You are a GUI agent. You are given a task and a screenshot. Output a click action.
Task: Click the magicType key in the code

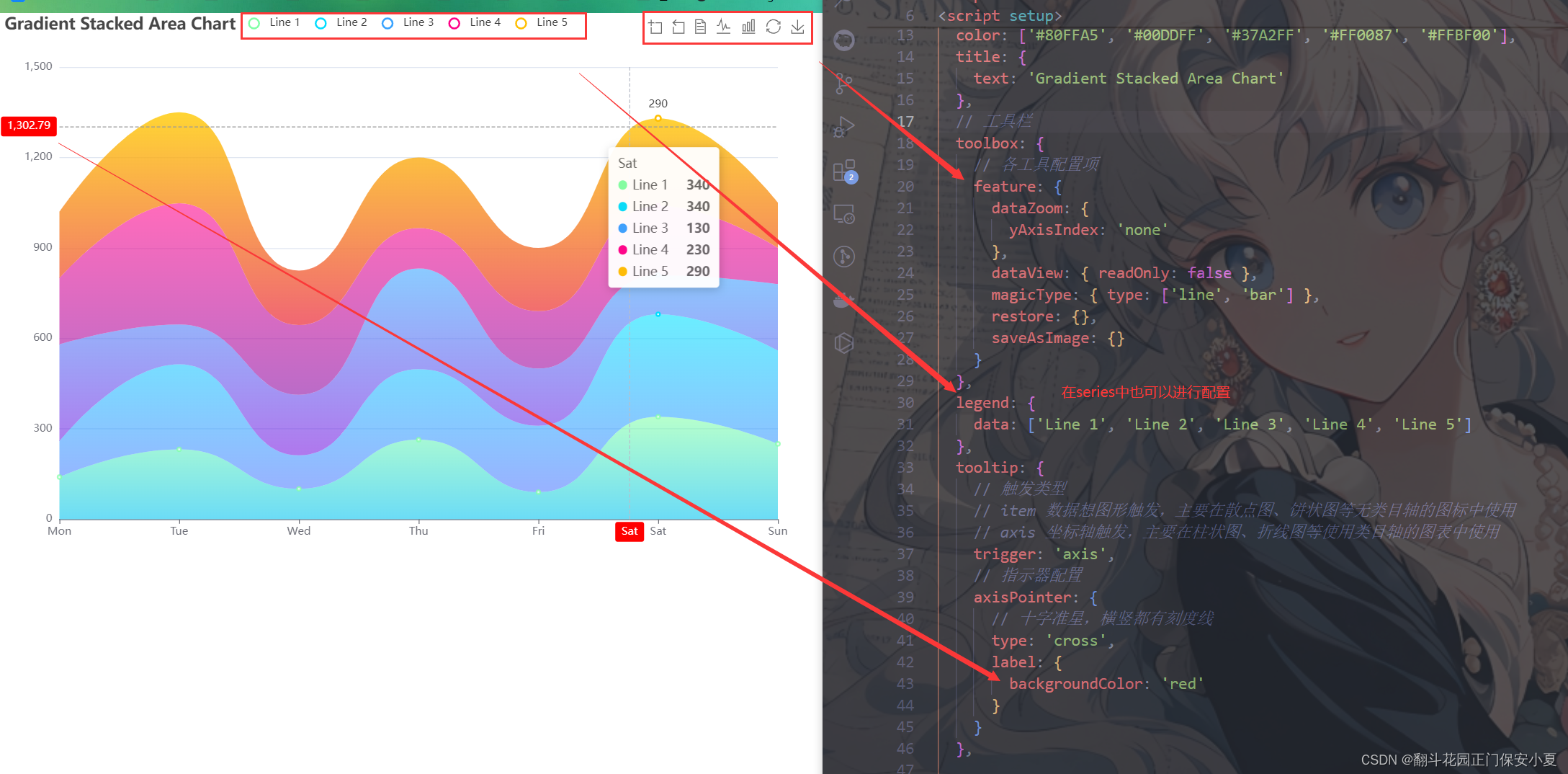[1031, 295]
